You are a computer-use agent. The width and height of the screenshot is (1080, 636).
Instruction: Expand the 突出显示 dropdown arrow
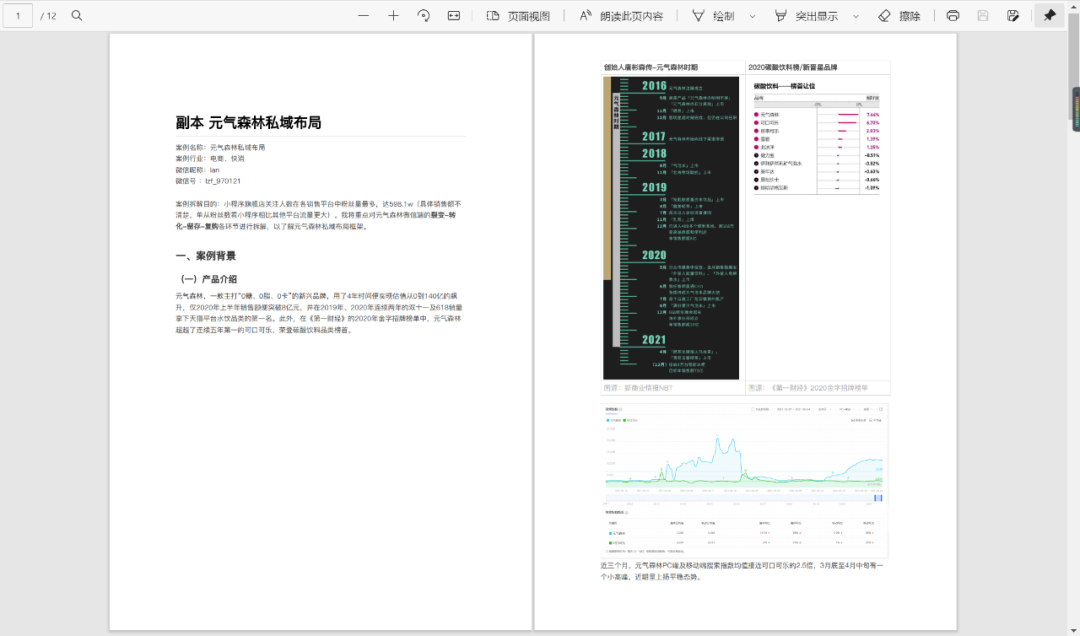click(x=856, y=16)
